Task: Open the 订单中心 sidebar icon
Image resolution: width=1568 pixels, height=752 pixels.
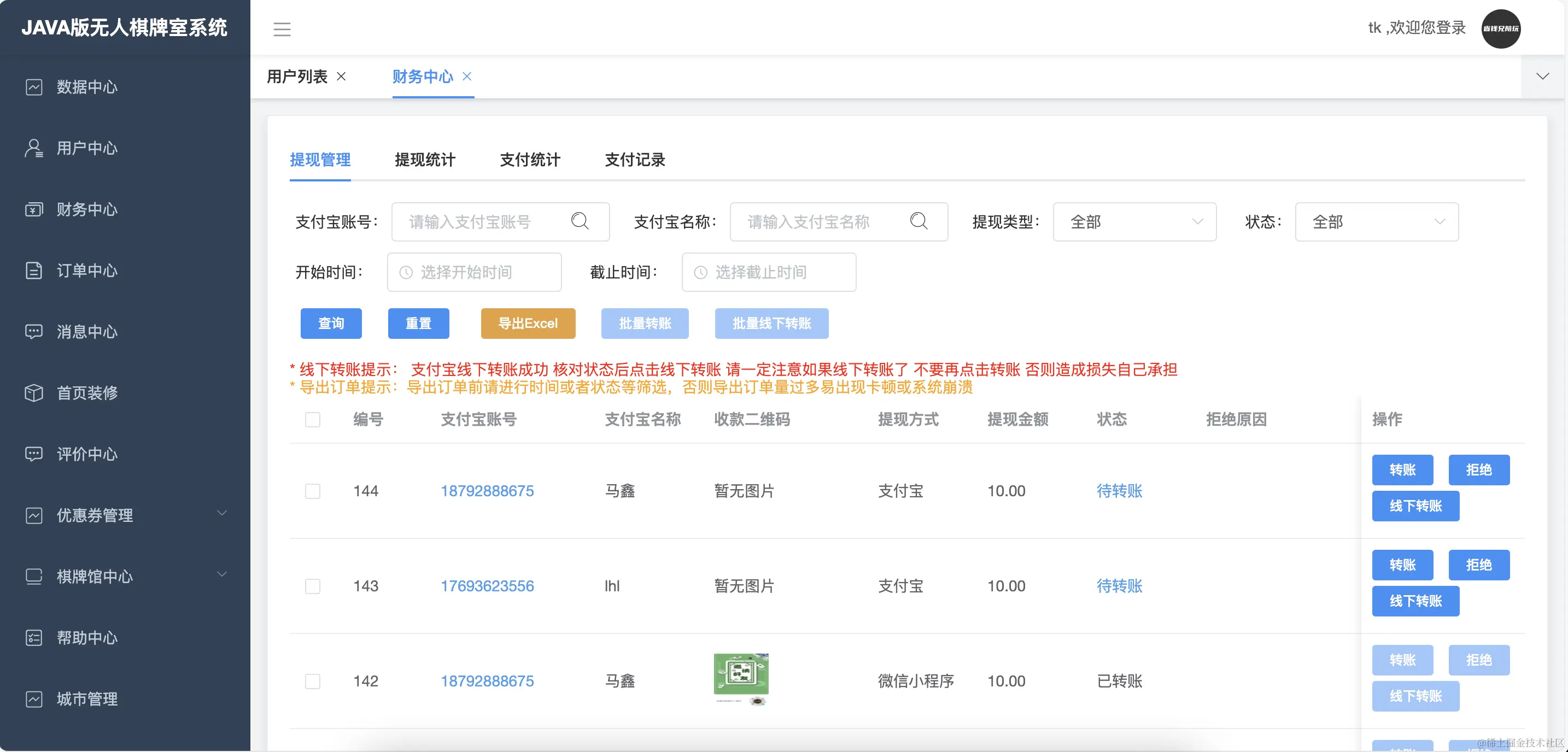Action: click(x=34, y=271)
